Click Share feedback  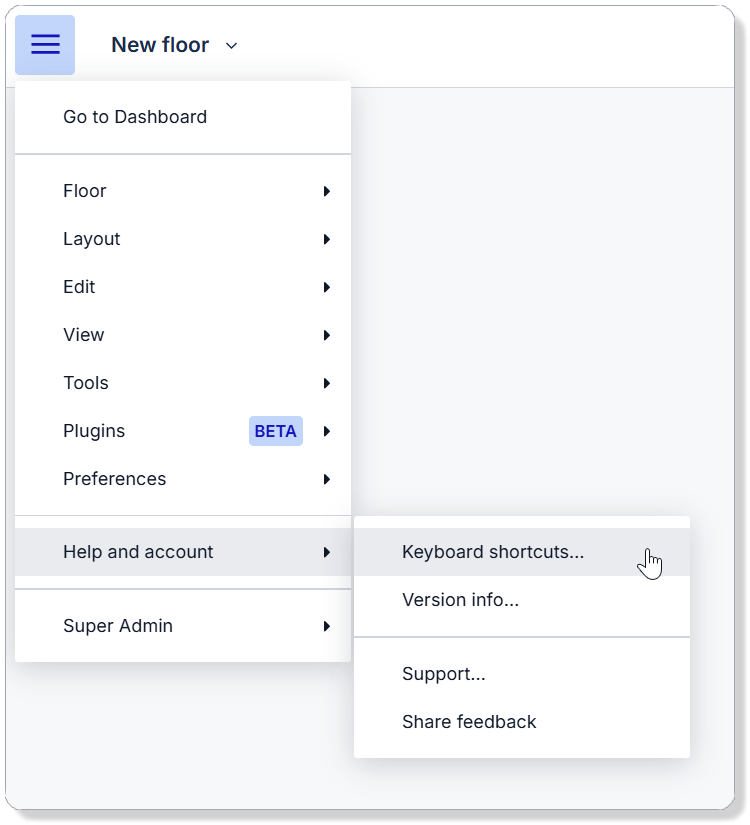click(469, 722)
